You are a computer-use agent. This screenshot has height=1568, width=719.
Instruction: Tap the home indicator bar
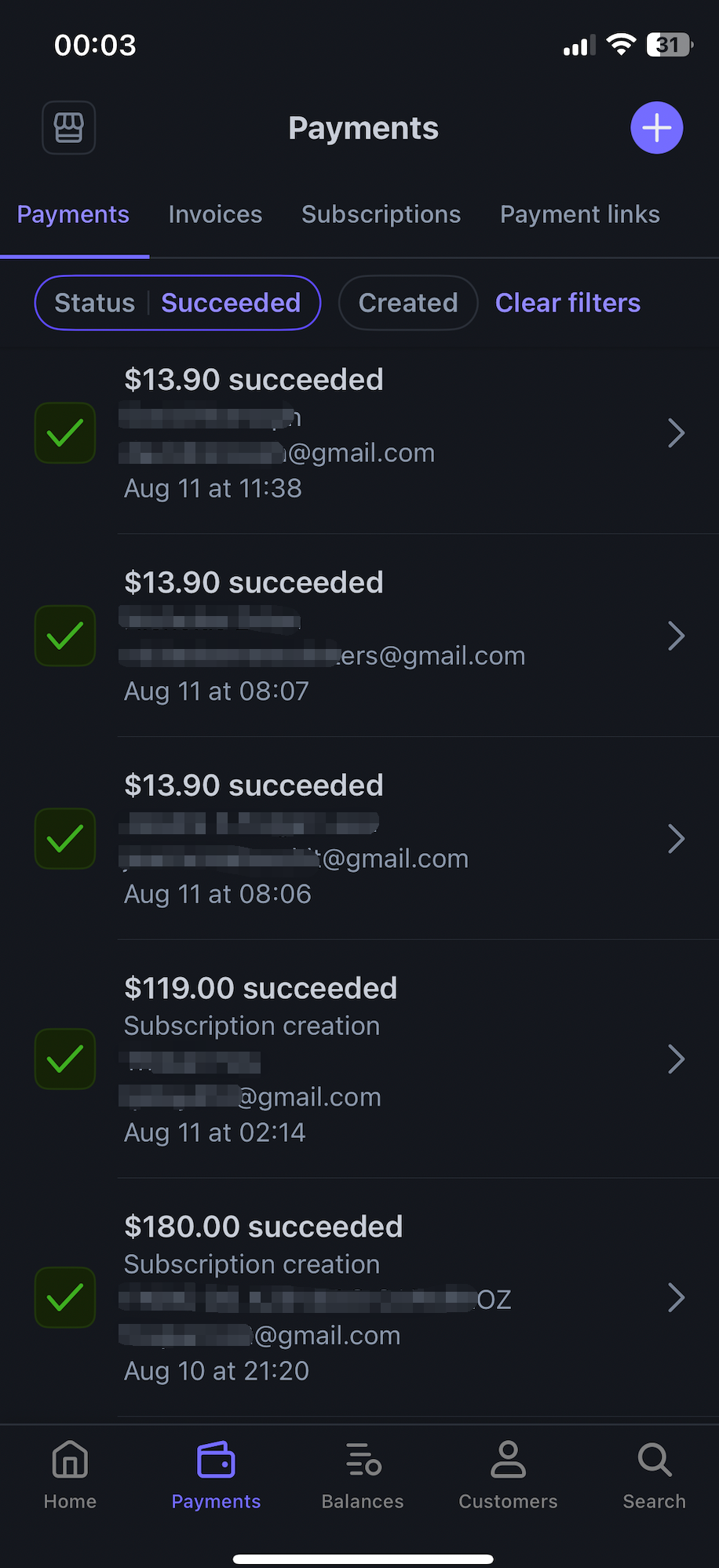[363, 1559]
